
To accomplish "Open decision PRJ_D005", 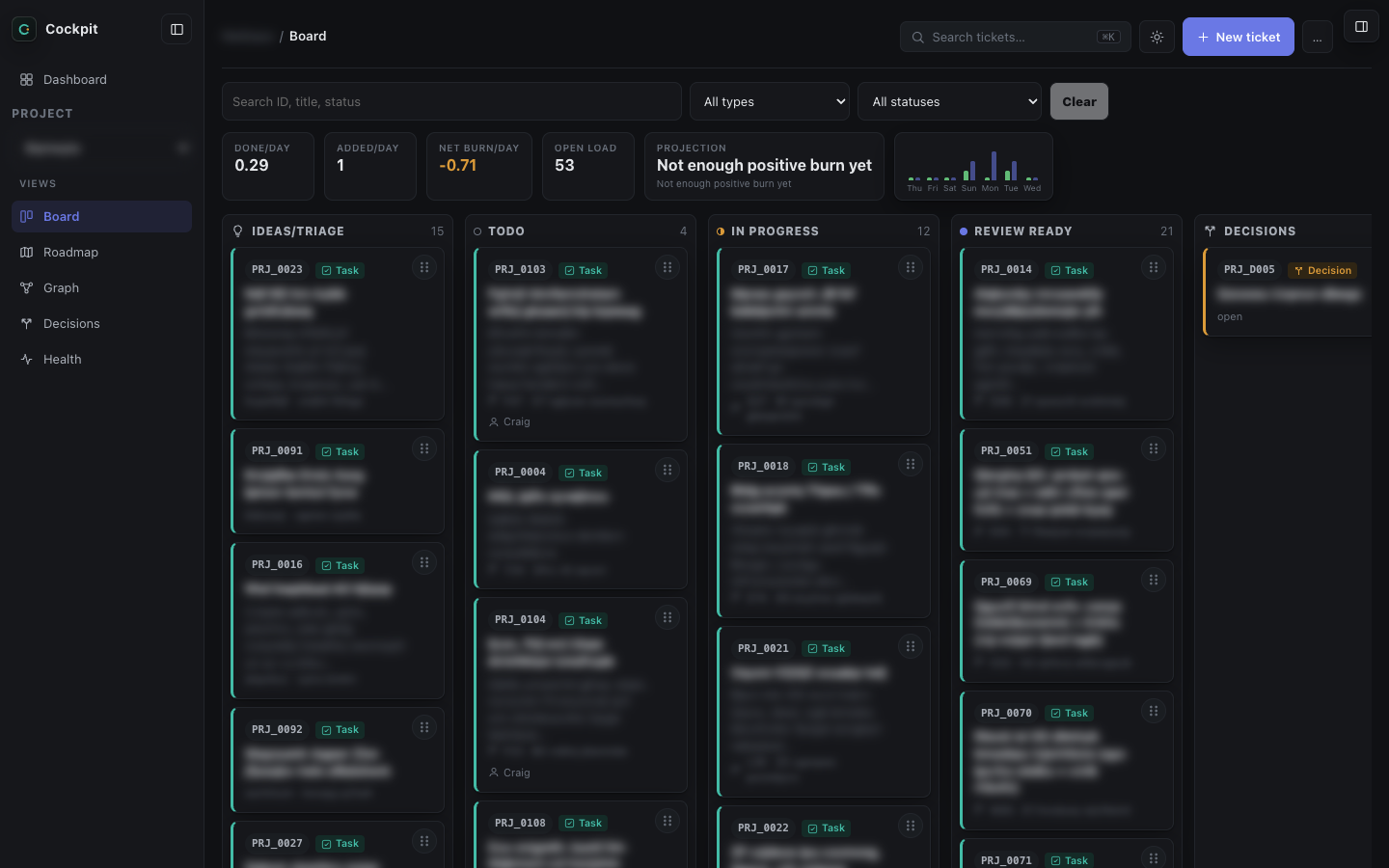I will coord(1288,292).
